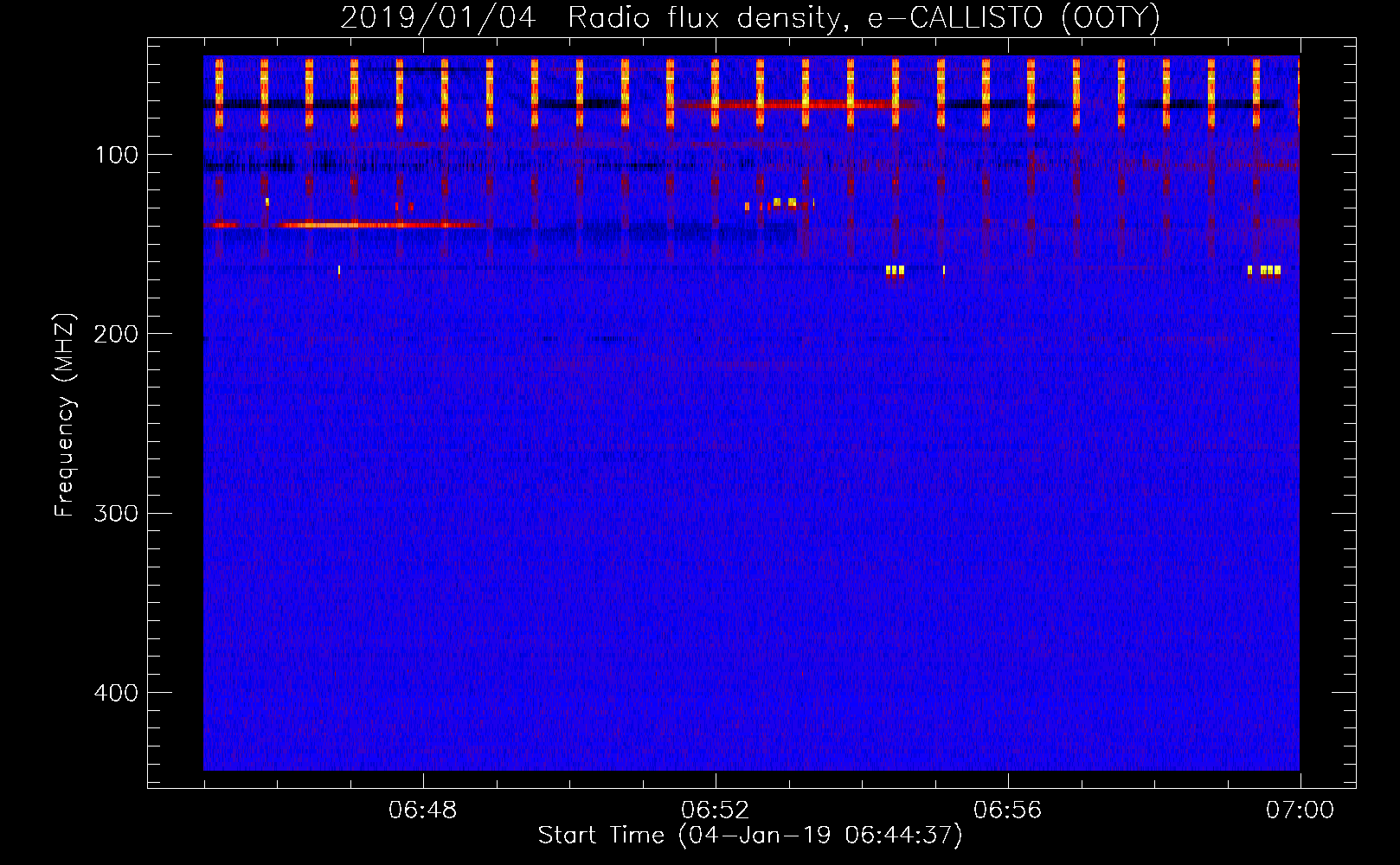Click the plot title '2019/01/04 Radio flux density, e-CALLISTO (OOTY)'
The image size is (1400, 865).
tap(749, 17)
